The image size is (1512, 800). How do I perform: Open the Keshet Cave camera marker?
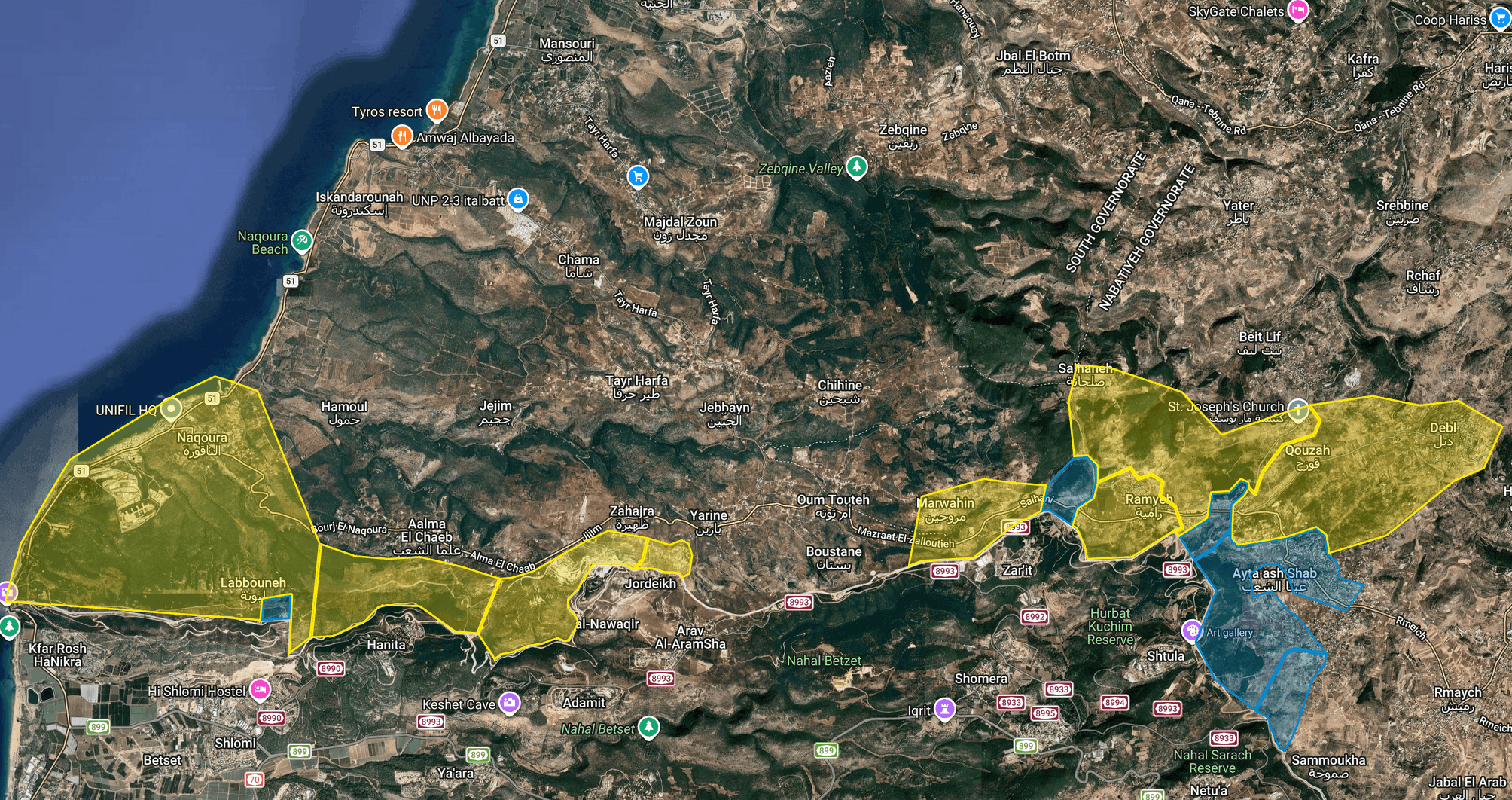510,703
